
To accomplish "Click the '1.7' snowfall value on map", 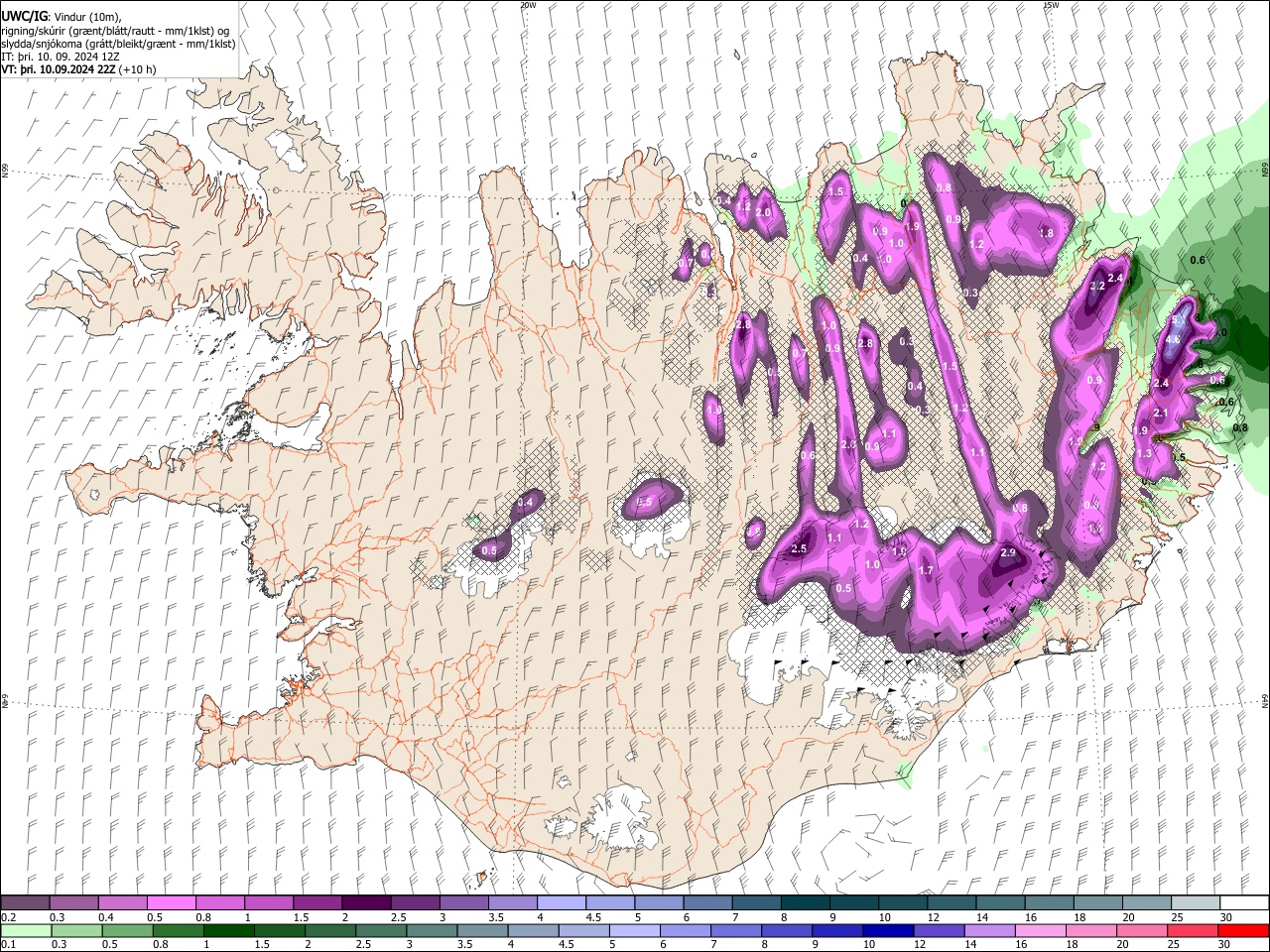I will (x=926, y=570).
